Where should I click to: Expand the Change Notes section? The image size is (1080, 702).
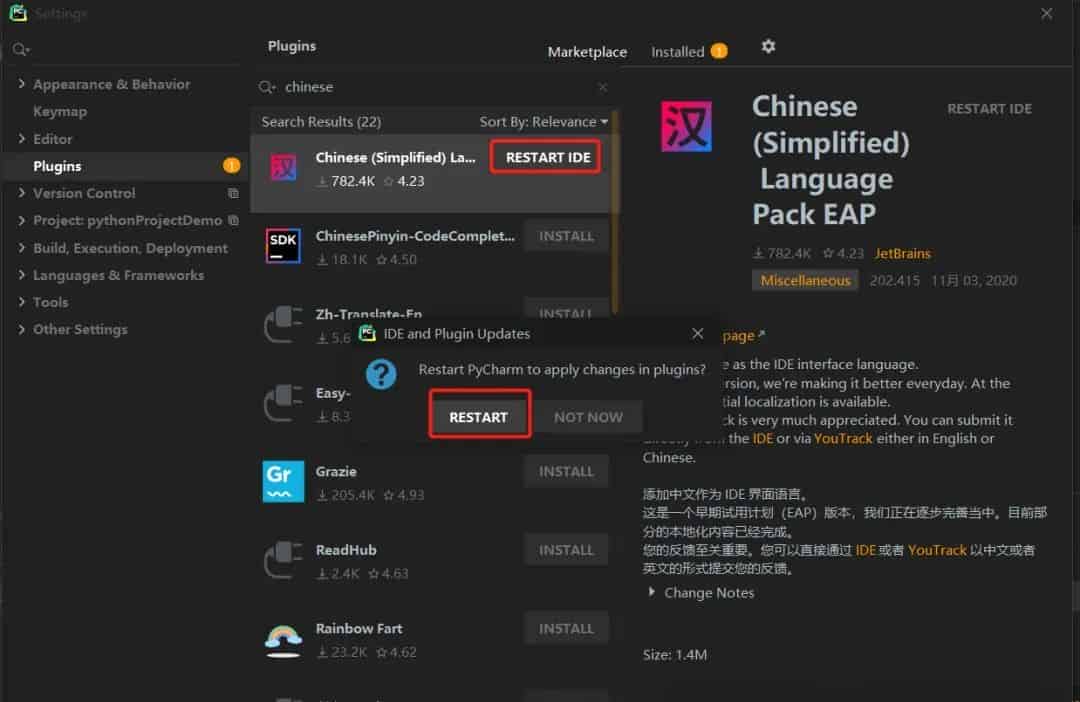[x=653, y=592]
